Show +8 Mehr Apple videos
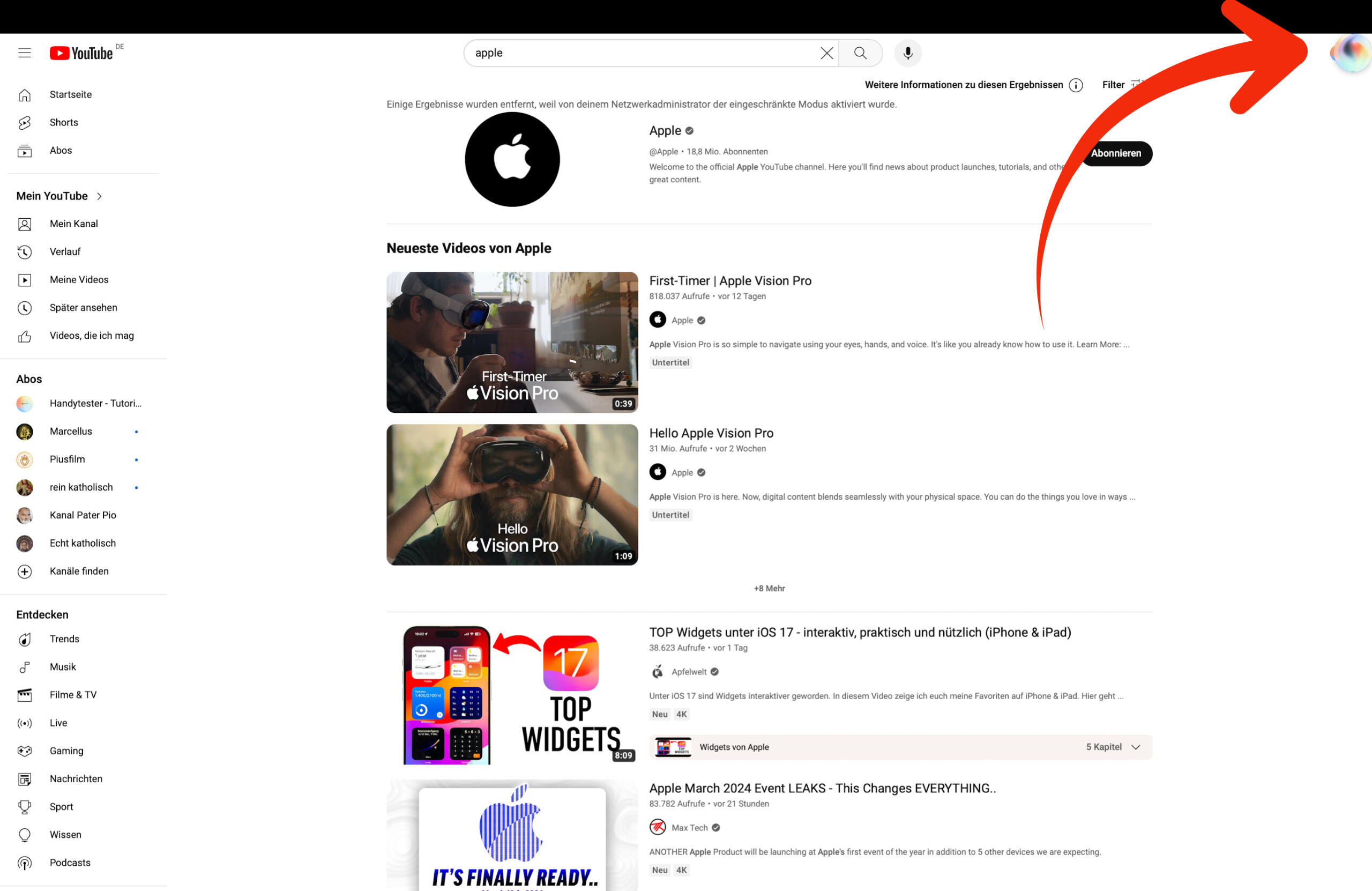Screen dimensions: 1372x891 tap(769, 588)
